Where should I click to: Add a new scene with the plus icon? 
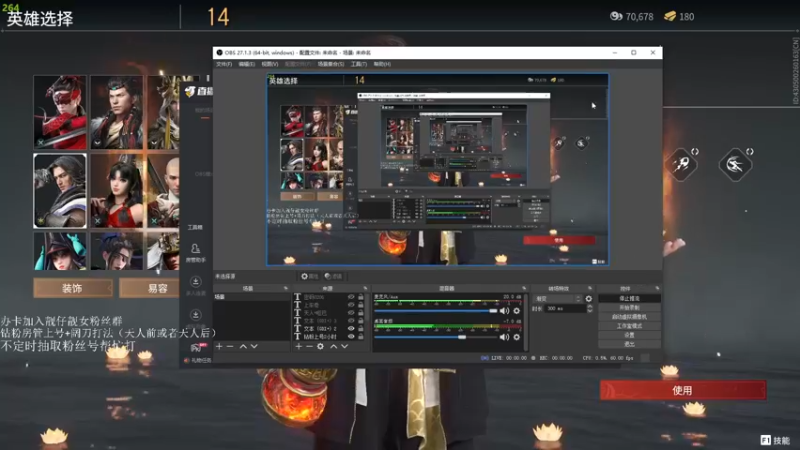(x=219, y=346)
